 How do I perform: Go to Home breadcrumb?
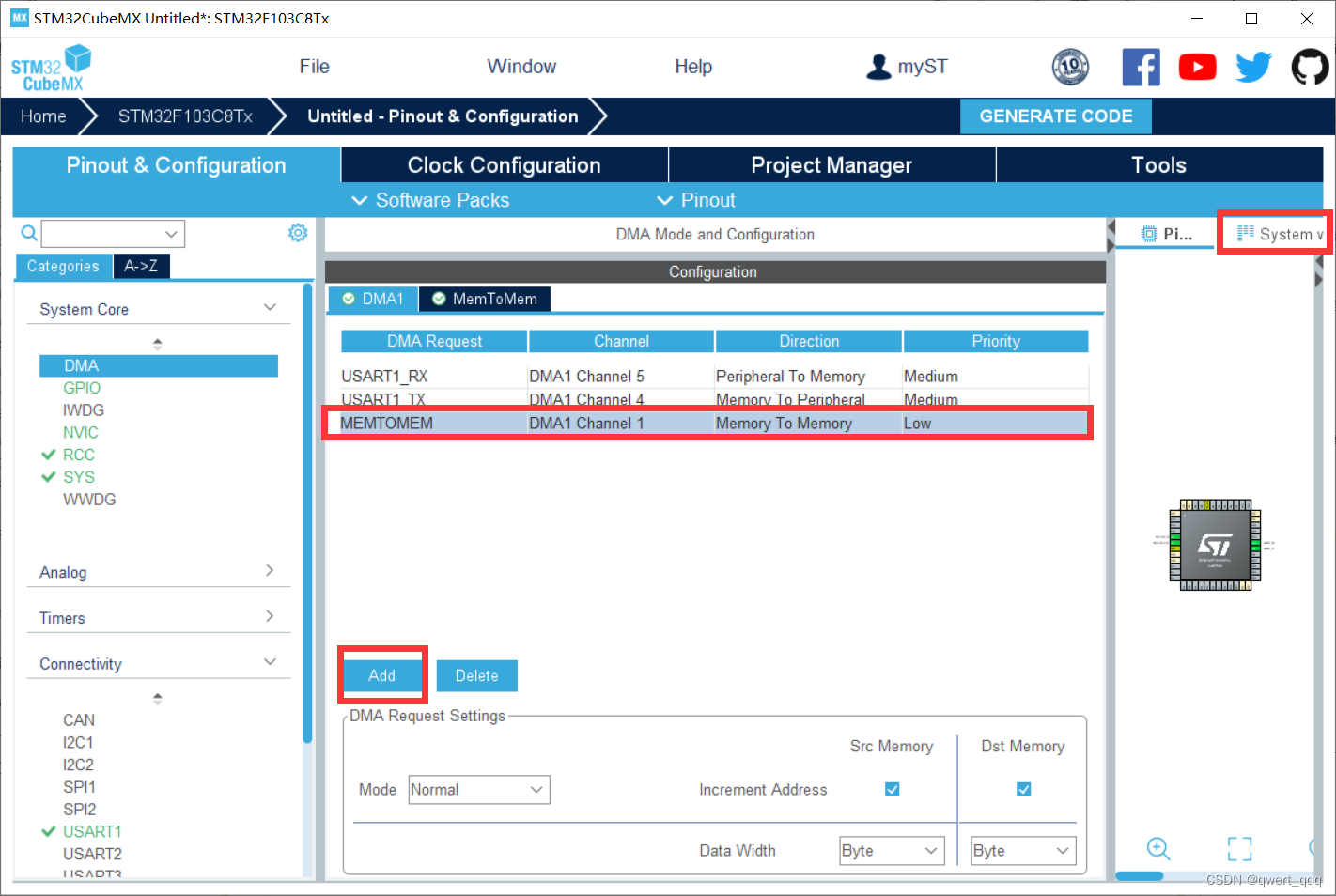tap(43, 116)
